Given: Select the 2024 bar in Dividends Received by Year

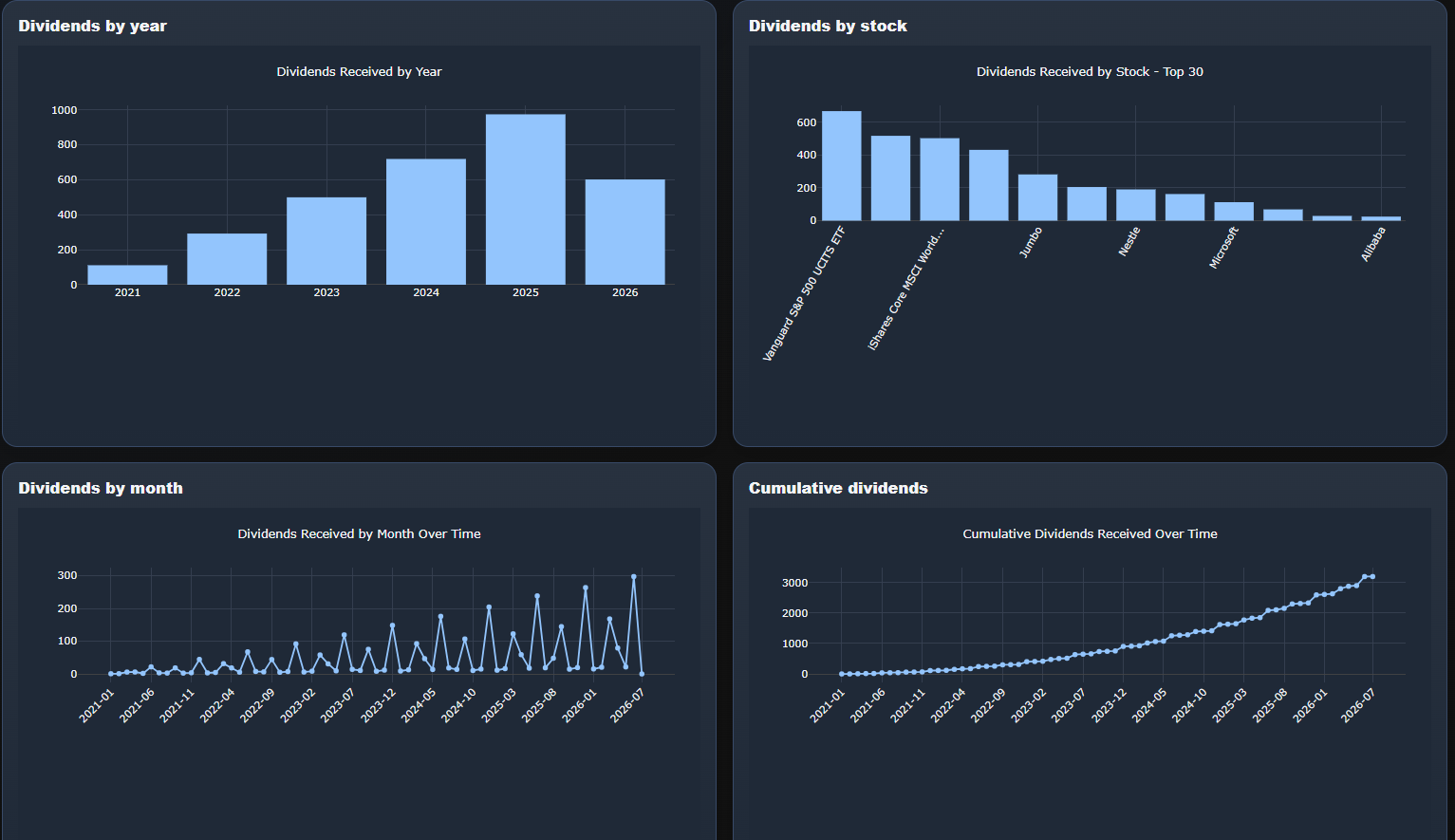Looking at the screenshot, I should click(426, 221).
